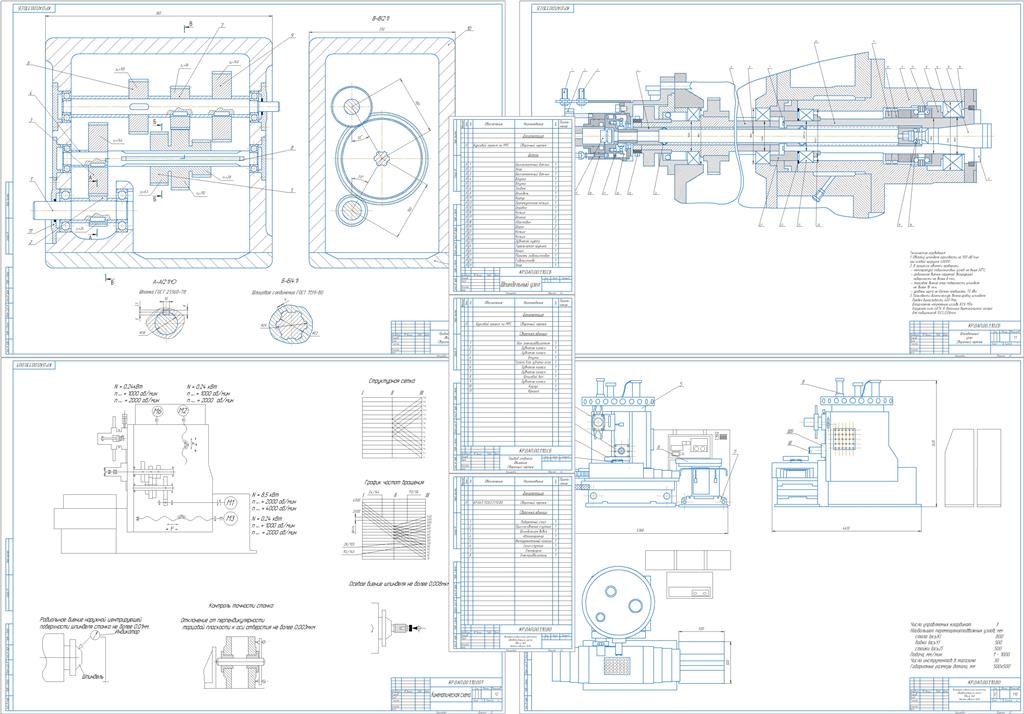The width and height of the screenshot is (1024, 714).
Task: Click the splined shaft section Б-Б drawing
Action: pyautogui.click(x=289, y=325)
